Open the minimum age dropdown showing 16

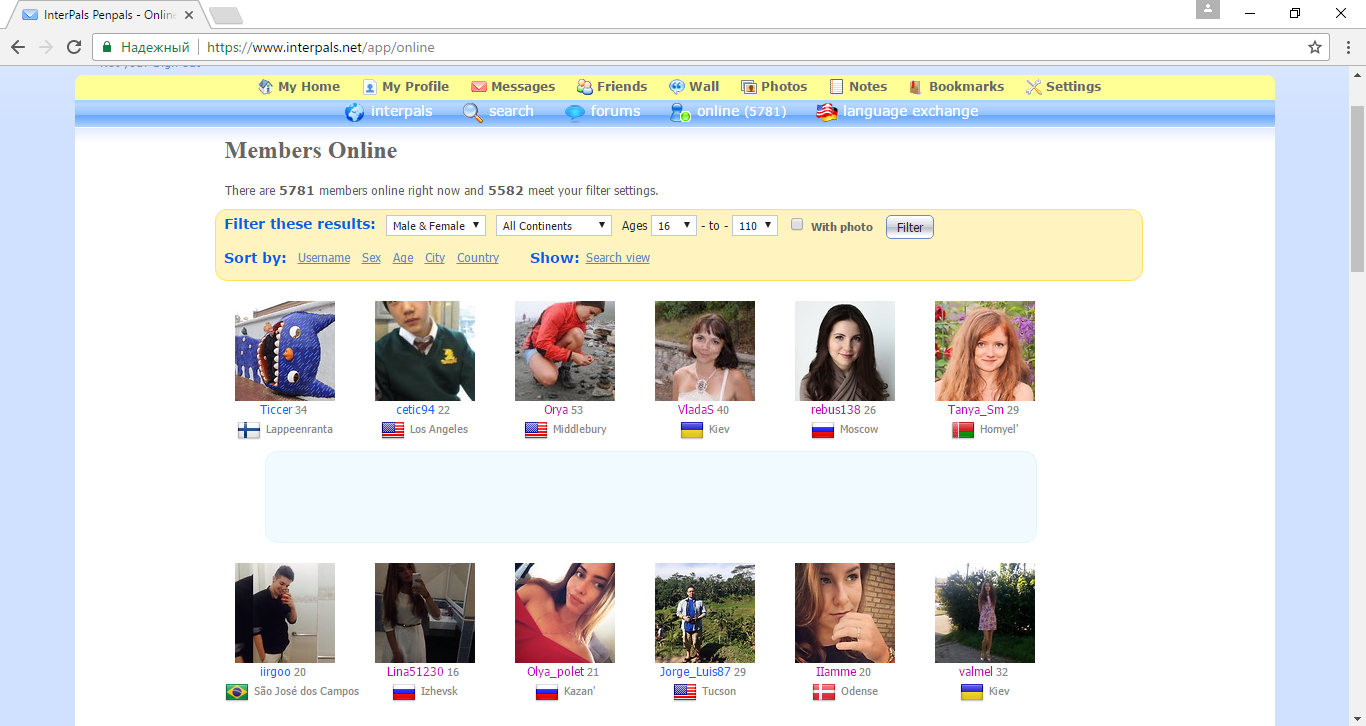[x=674, y=226]
